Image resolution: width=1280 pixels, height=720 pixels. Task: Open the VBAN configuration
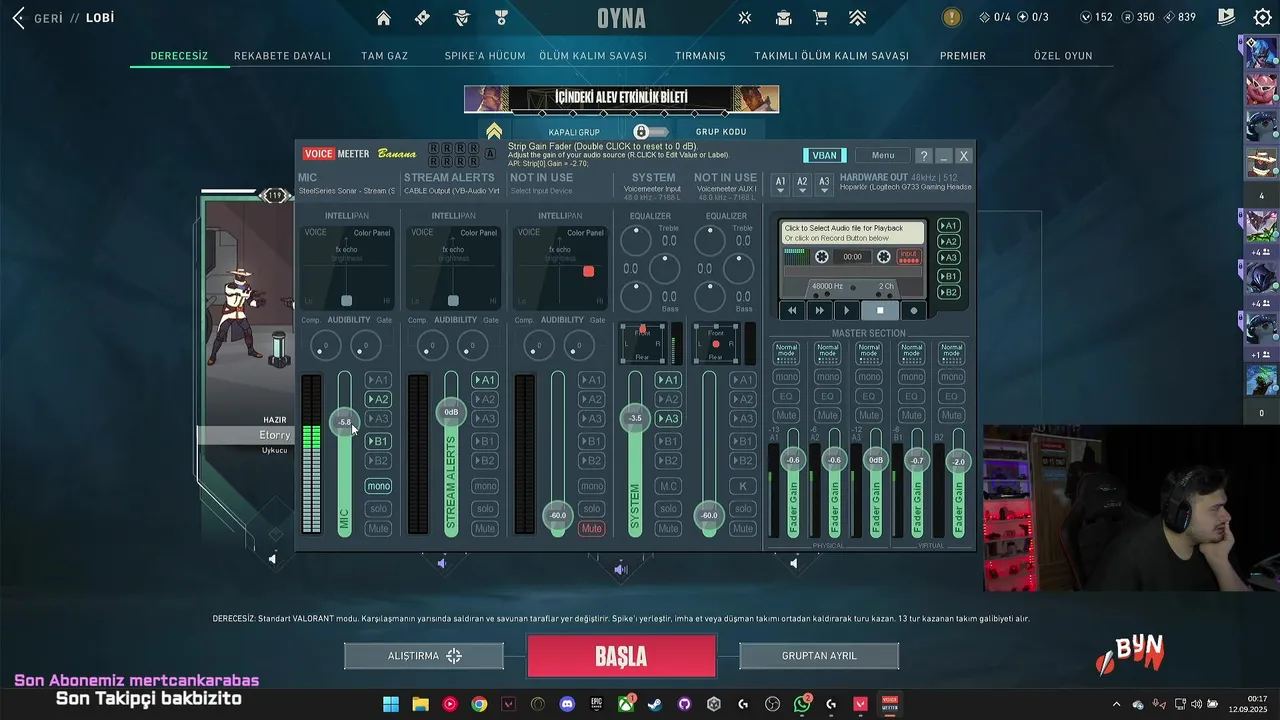[x=824, y=155]
